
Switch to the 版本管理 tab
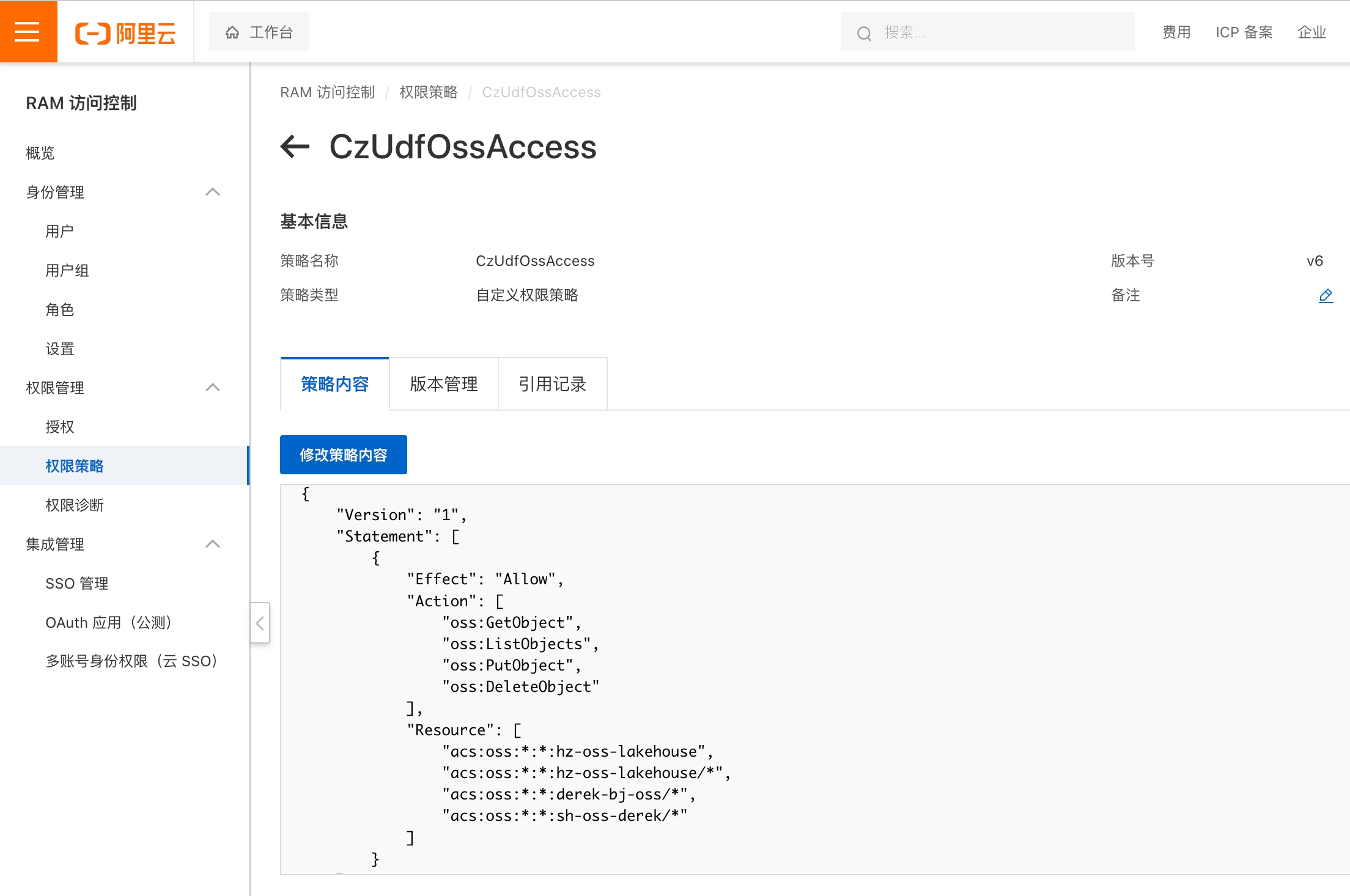[443, 384]
